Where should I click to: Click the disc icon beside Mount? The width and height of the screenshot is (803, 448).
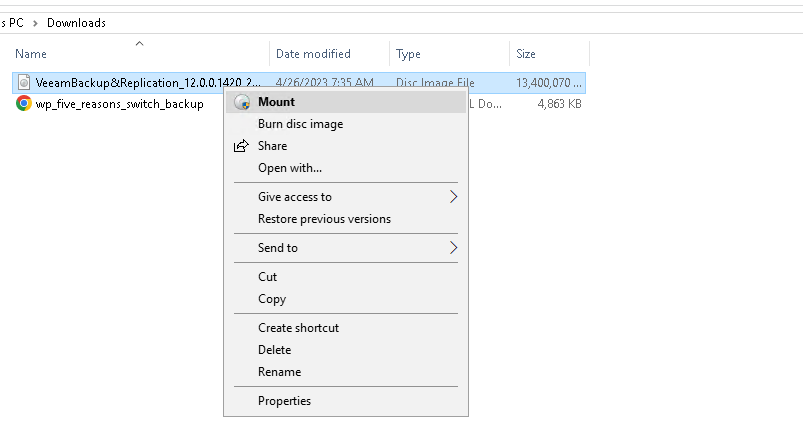point(242,102)
